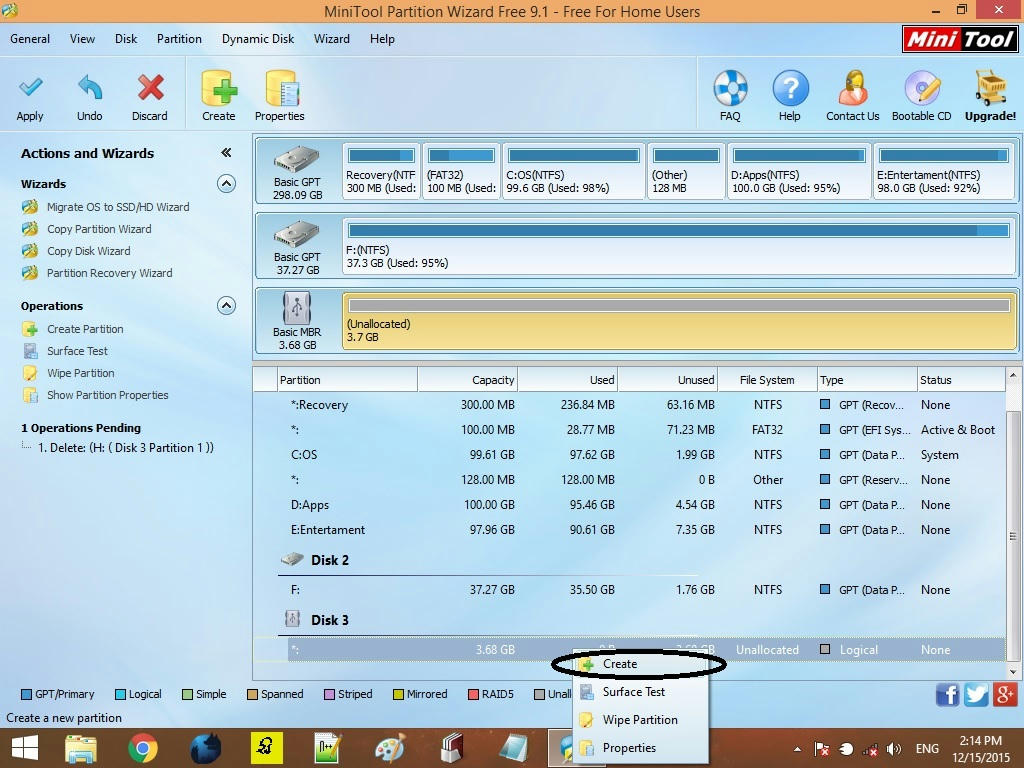Image resolution: width=1024 pixels, height=768 pixels.
Task: Select the C:OS row in partition list
Action: tap(630, 455)
